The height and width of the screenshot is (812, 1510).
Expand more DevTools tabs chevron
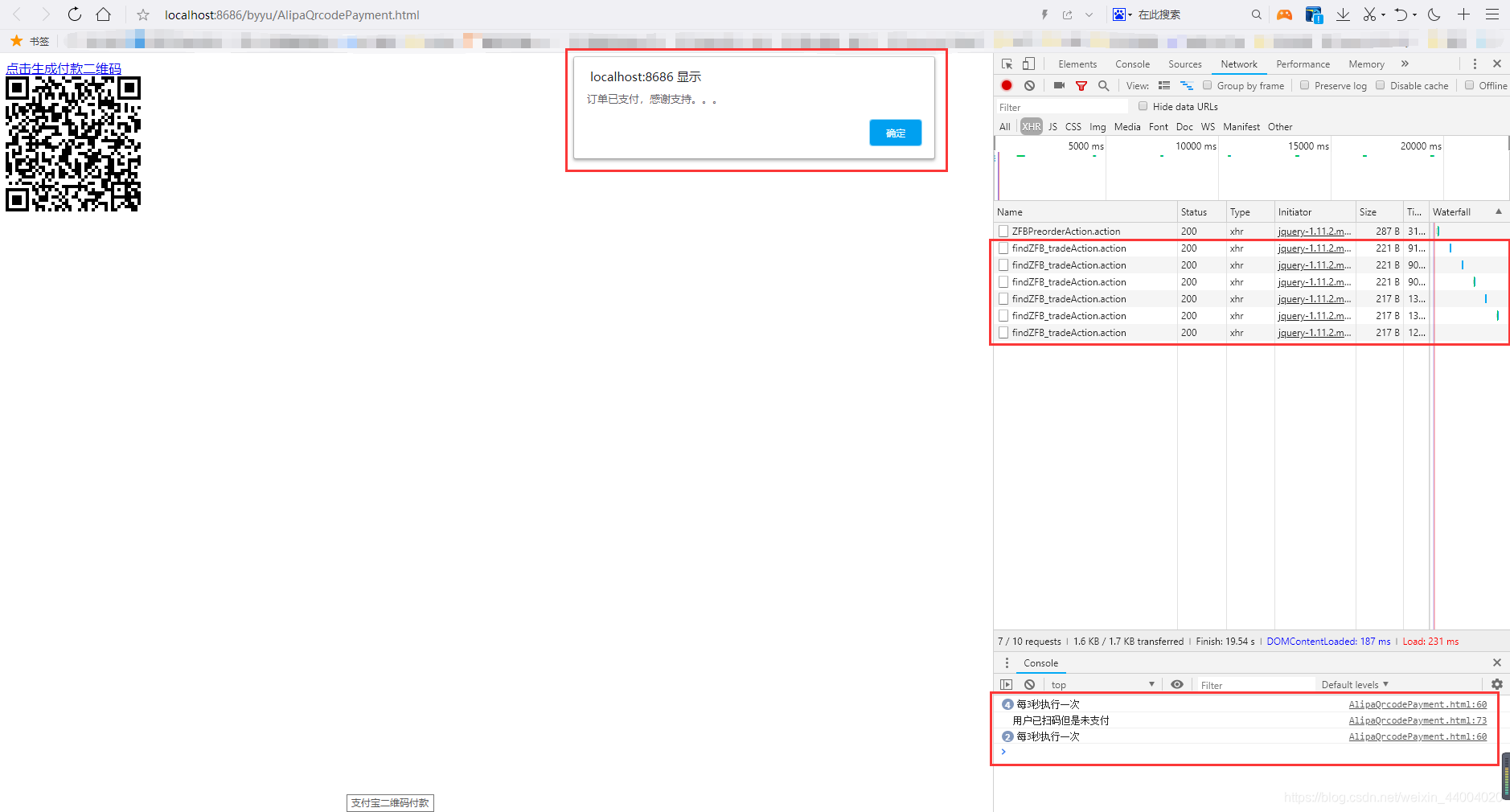[1405, 64]
